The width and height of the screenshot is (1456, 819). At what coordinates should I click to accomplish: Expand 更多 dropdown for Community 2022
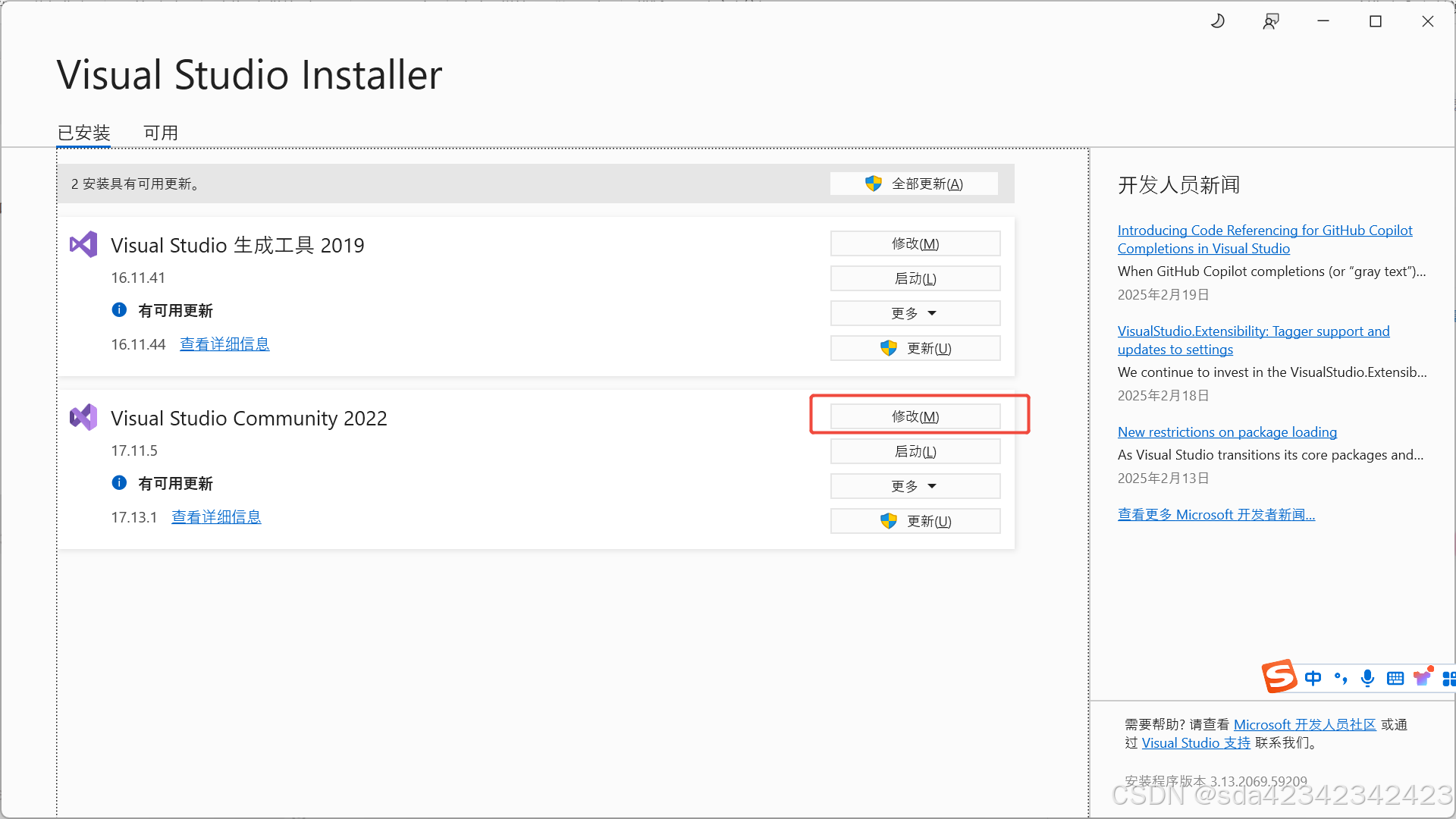(x=915, y=485)
